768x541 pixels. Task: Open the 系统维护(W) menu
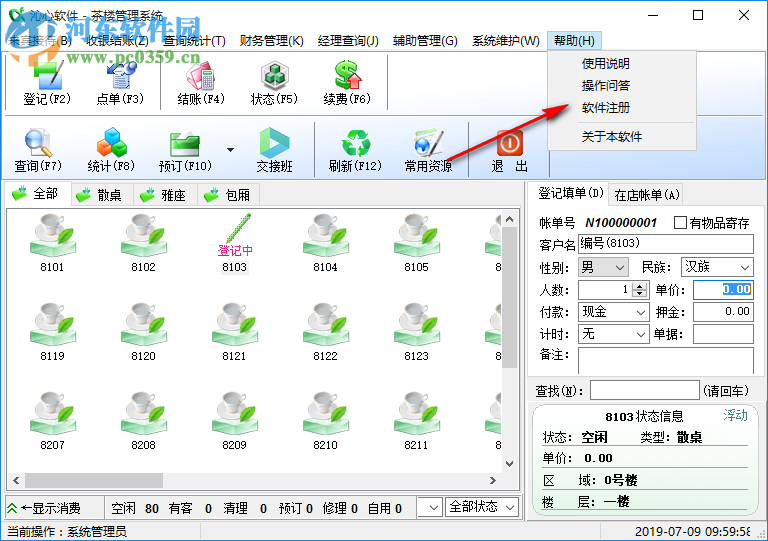[x=505, y=41]
